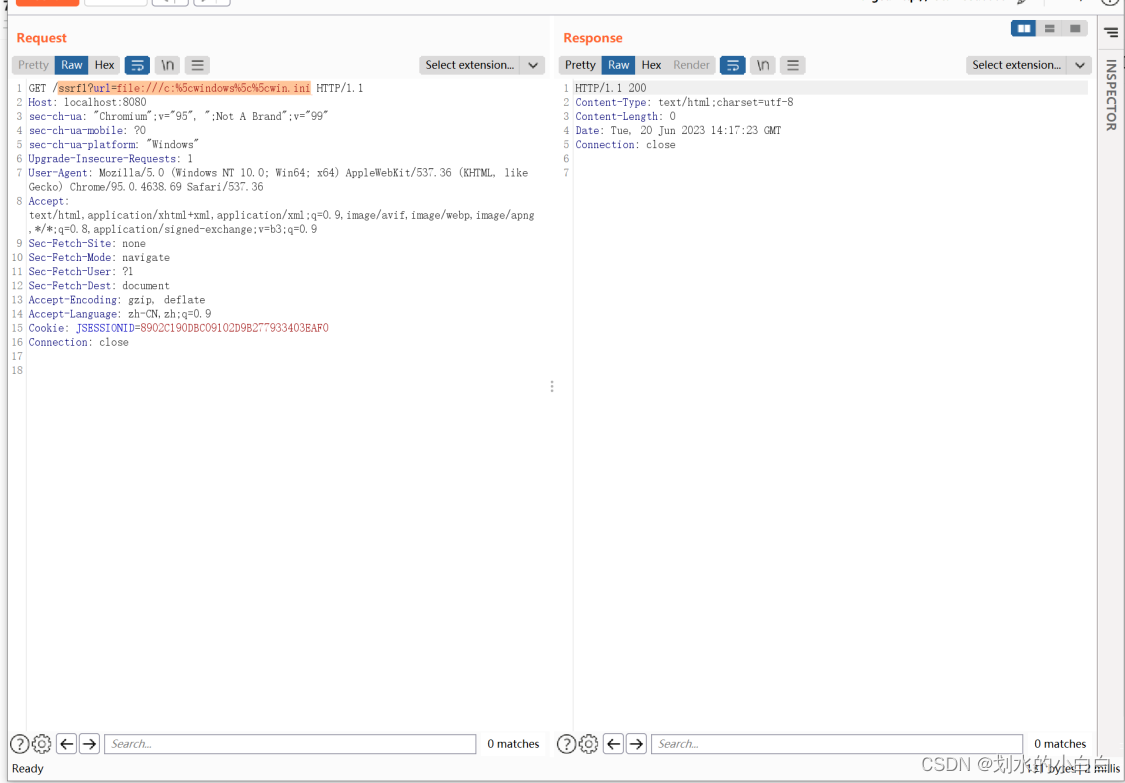The image size is (1125, 783).
Task: Click Response 'Select extension...' button
Action: (1017, 65)
